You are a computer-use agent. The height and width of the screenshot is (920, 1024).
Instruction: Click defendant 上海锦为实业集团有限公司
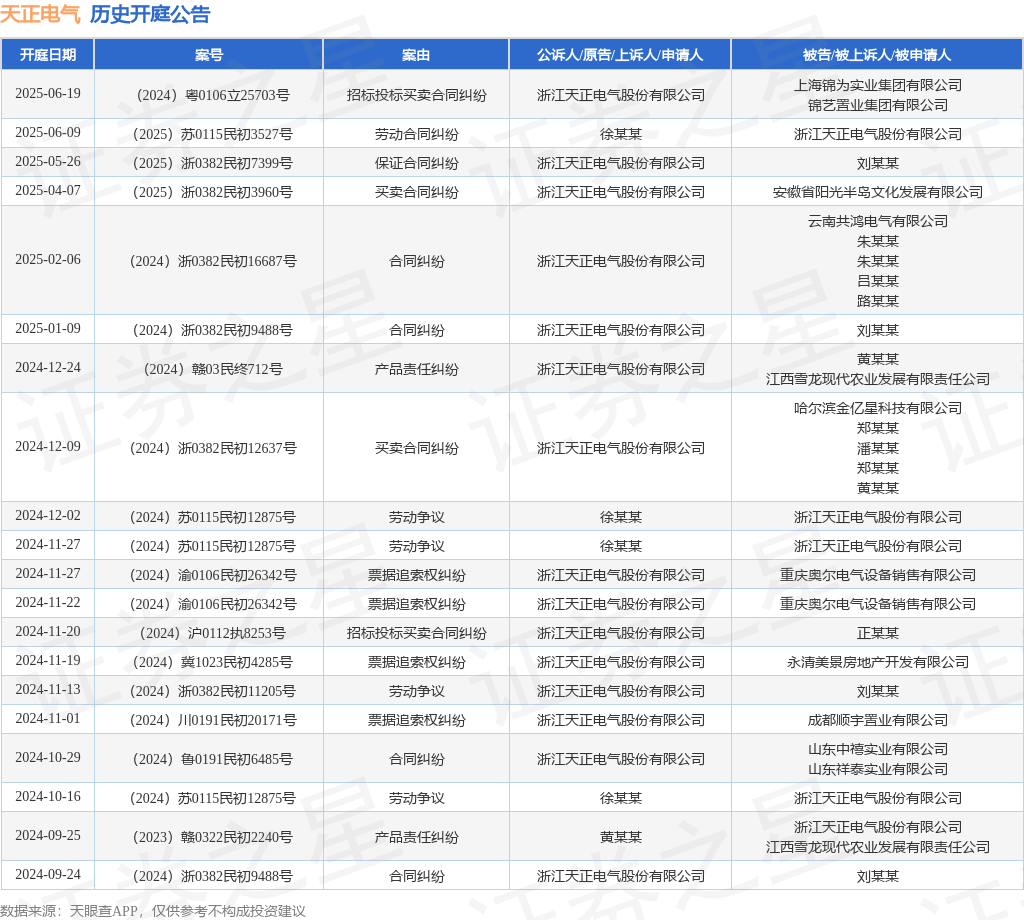point(878,86)
